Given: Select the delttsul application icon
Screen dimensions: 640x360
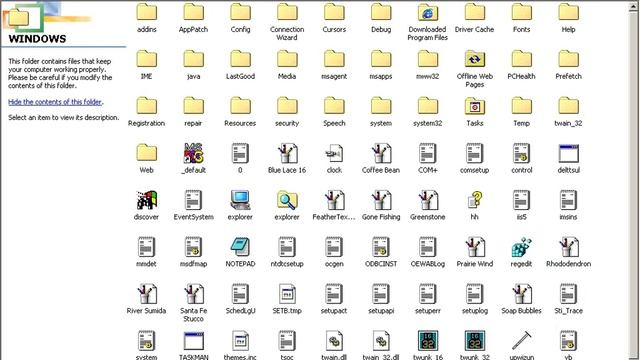Looking at the screenshot, I should (568, 153).
